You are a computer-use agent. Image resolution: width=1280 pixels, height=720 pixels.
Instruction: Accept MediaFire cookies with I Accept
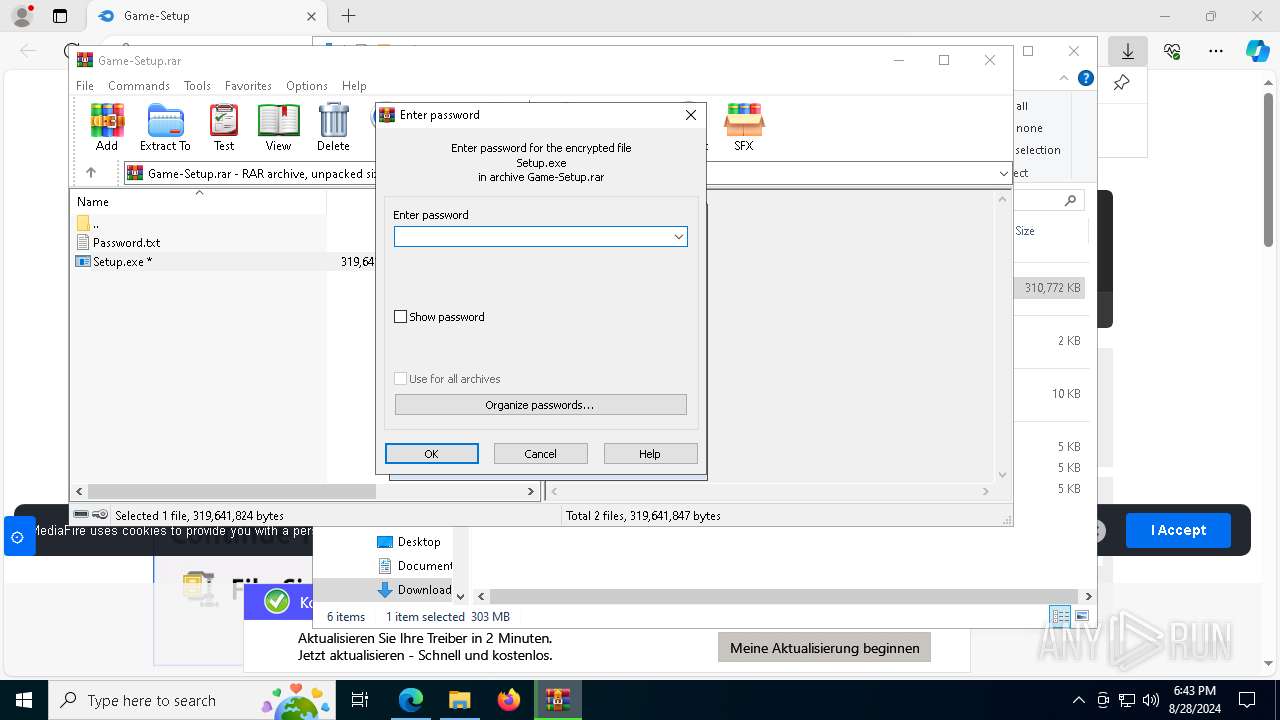tap(1178, 530)
